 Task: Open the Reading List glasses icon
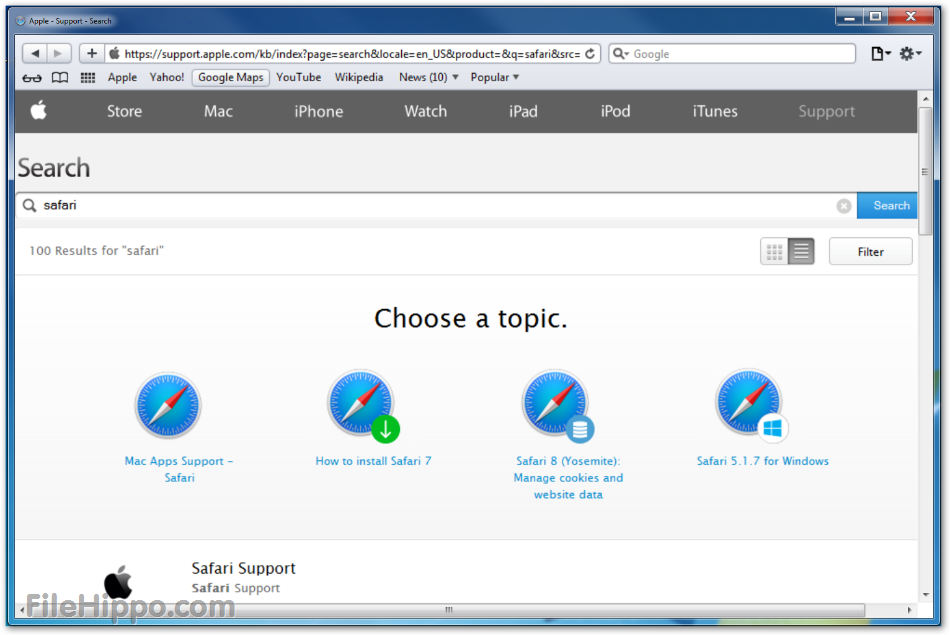pos(32,78)
